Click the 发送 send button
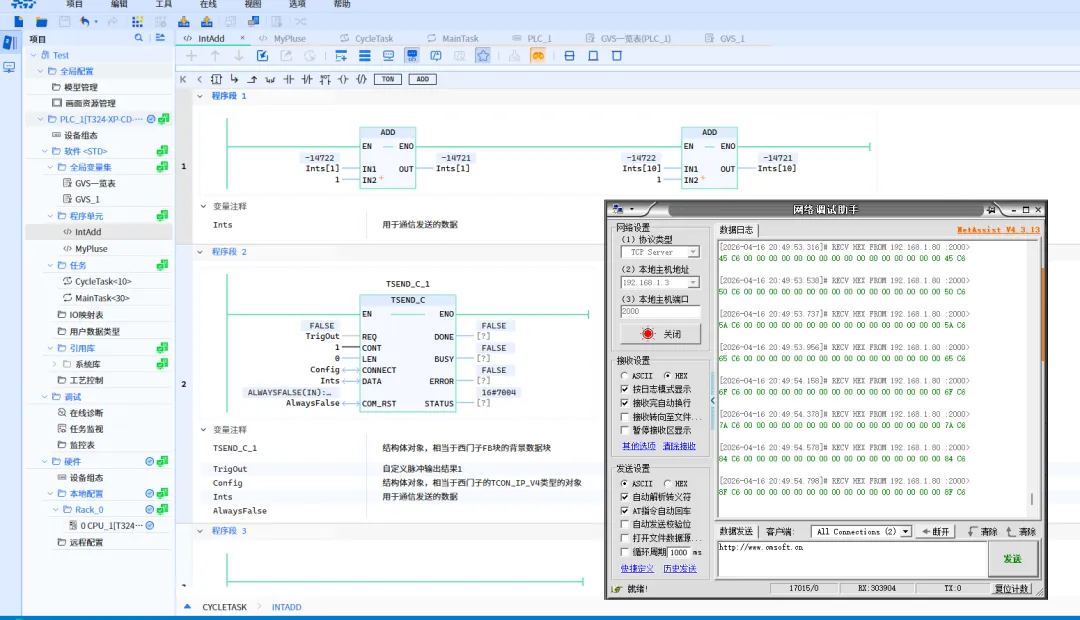The height and width of the screenshot is (620, 1080). point(1012,559)
